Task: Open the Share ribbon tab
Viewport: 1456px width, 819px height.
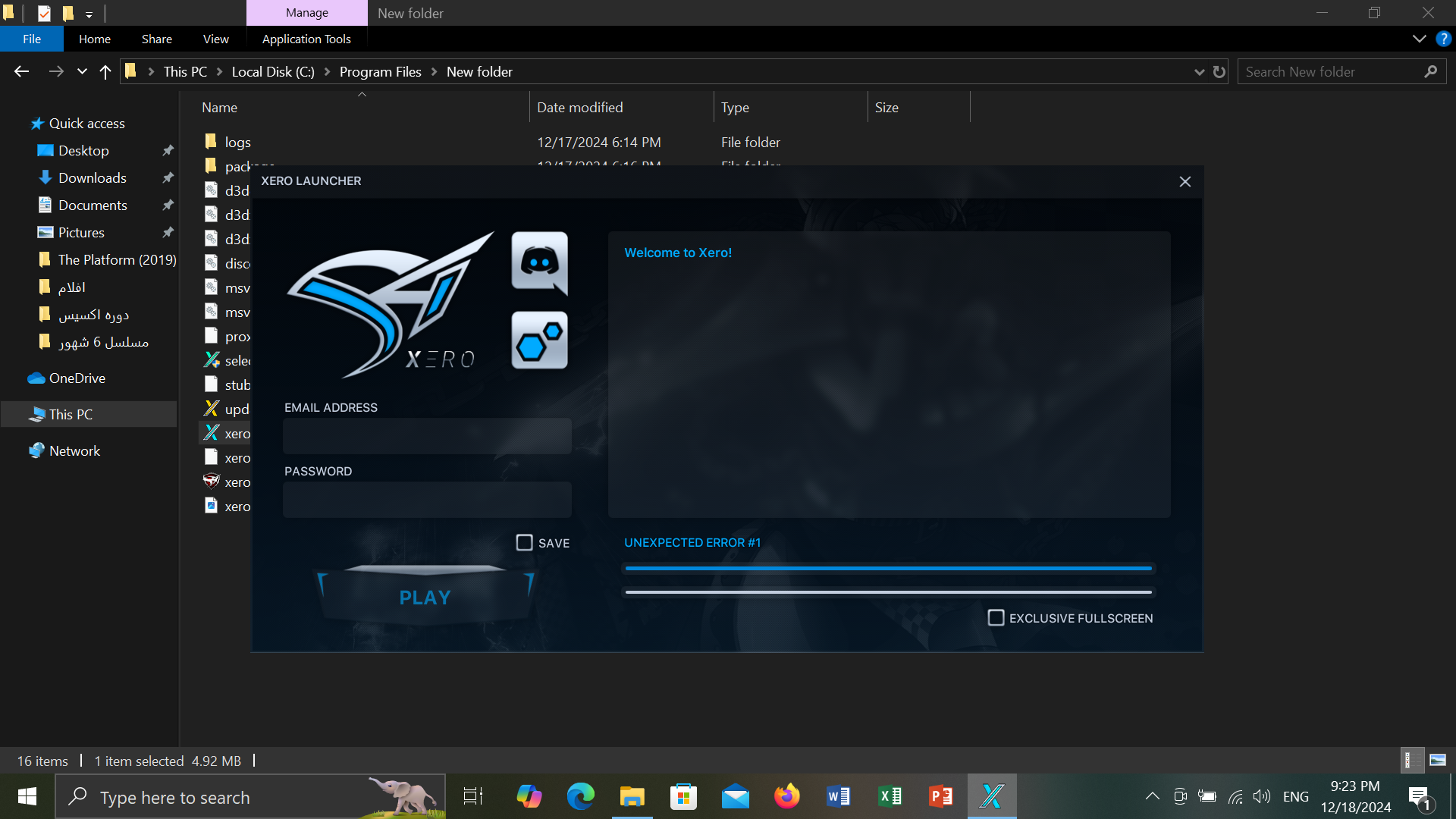Action: (156, 39)
